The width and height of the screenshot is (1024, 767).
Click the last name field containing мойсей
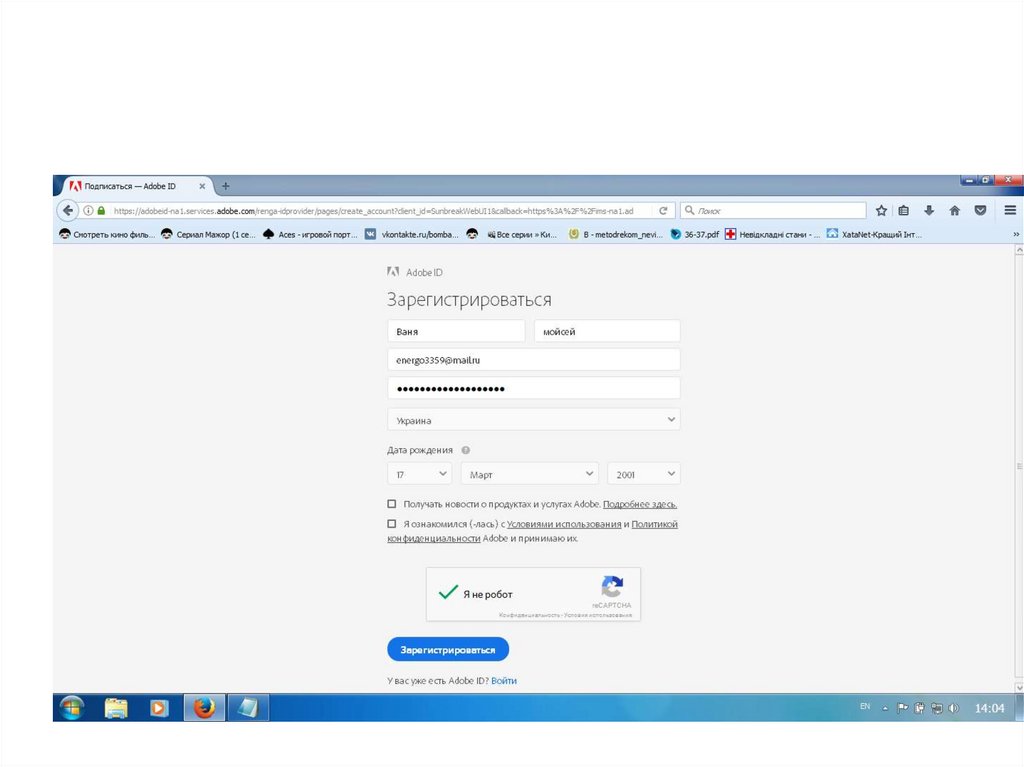click(607, 331)
